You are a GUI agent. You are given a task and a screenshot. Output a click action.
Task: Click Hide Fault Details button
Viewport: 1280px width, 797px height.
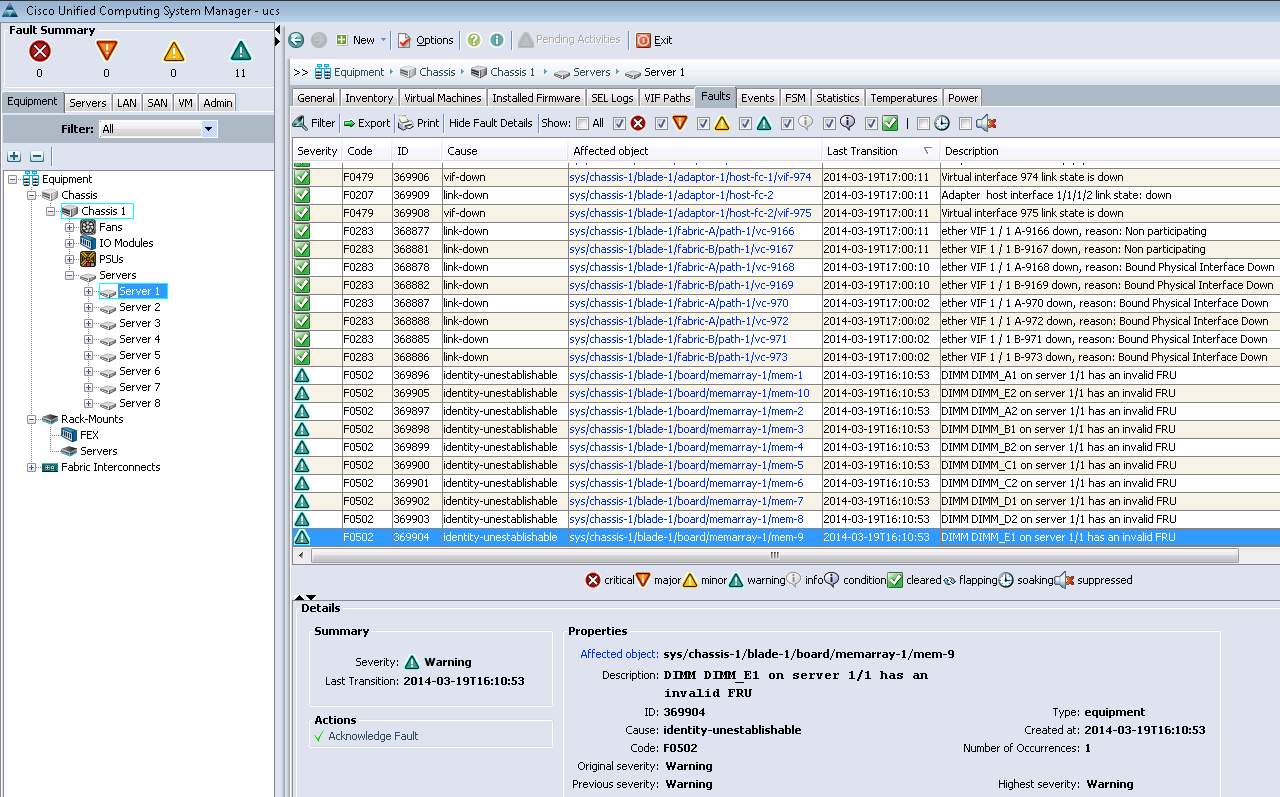point(490,123)
